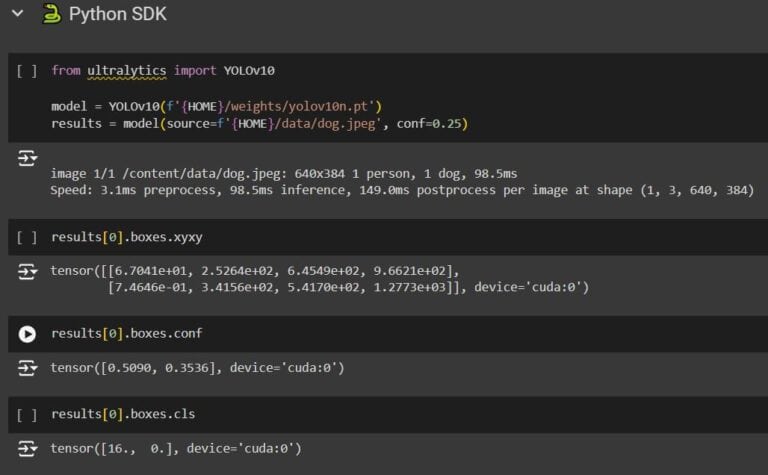Click the results = model(source=...) code line
The height and width of the screenshot is (475, 768).
point(259,123)
